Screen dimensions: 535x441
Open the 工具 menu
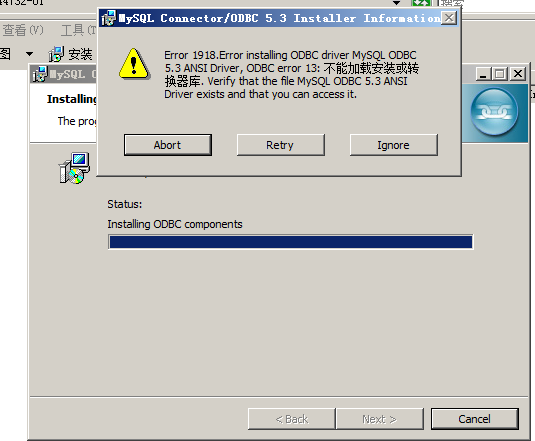click(x=78, y=30)
